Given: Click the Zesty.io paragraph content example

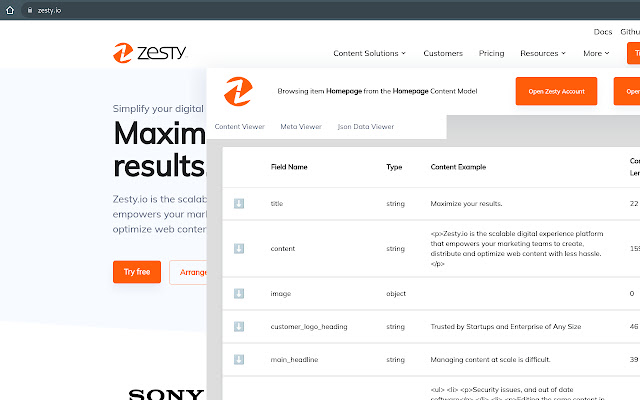Looking at the screenshot, I should 516,249.
